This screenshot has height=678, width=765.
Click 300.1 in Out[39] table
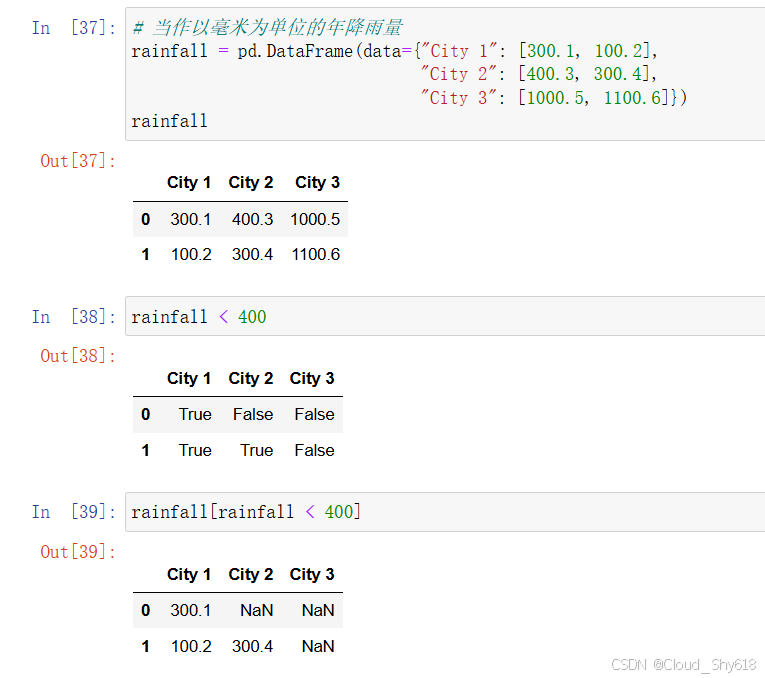point(191,610)
